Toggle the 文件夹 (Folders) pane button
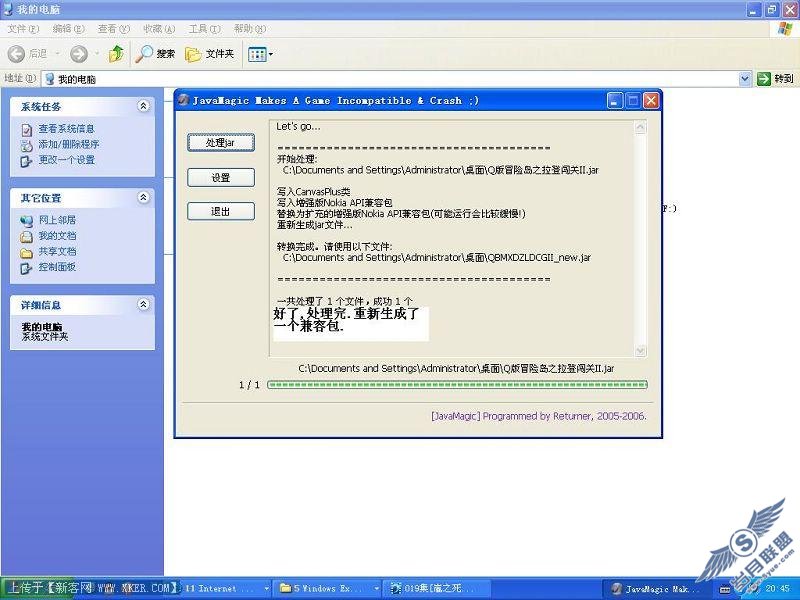The height and width of the screenshot is (600, 800). click(x=209, y=54)
